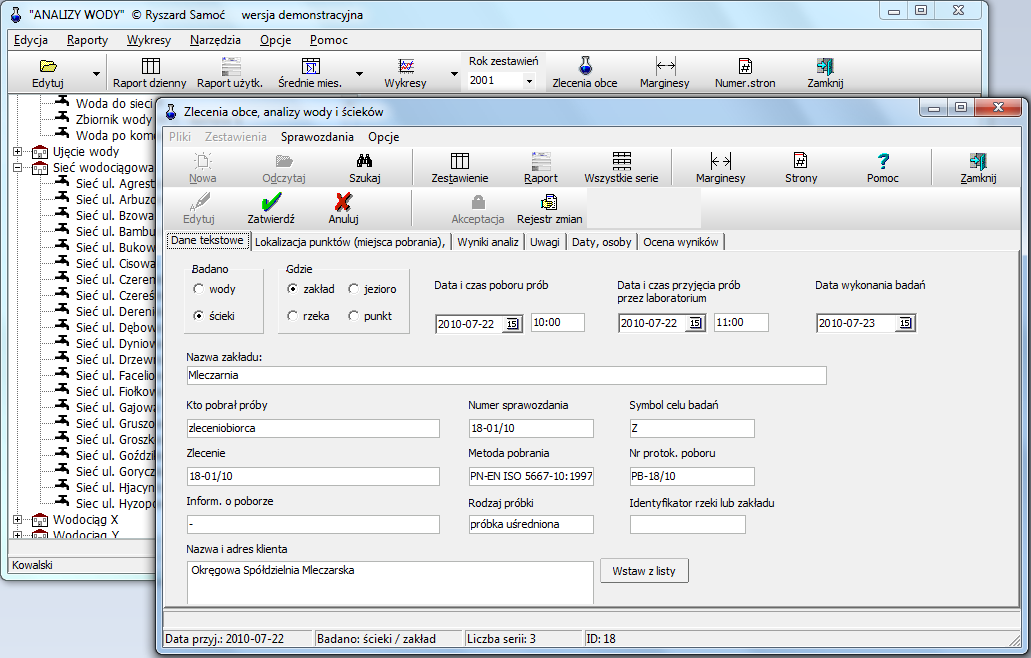Switch to the Wyniki analiz tab
Image resolution: width=1031 pixels, height=658 pixels.
[x=488, y=242]
